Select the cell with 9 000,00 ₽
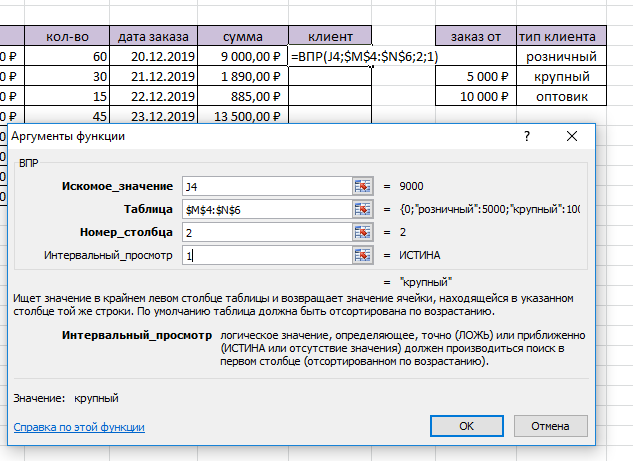 point(243,56)
